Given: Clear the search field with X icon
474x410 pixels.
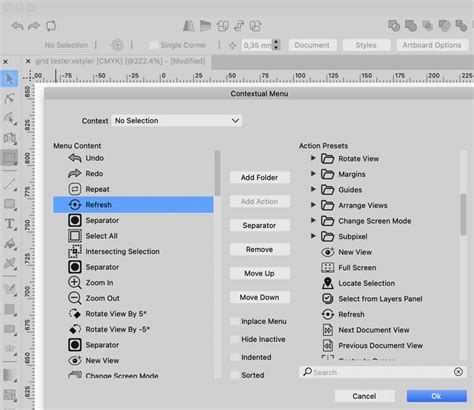Looking at the screenshot, I should pos(458,372).
